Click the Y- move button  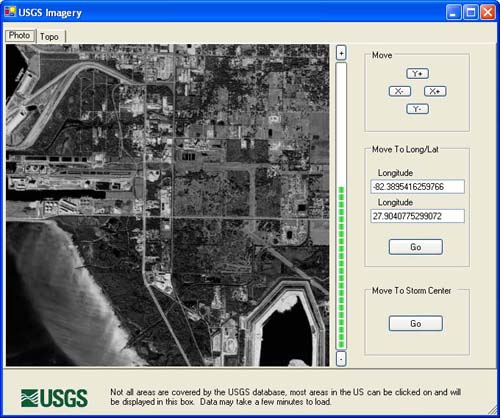417,109
